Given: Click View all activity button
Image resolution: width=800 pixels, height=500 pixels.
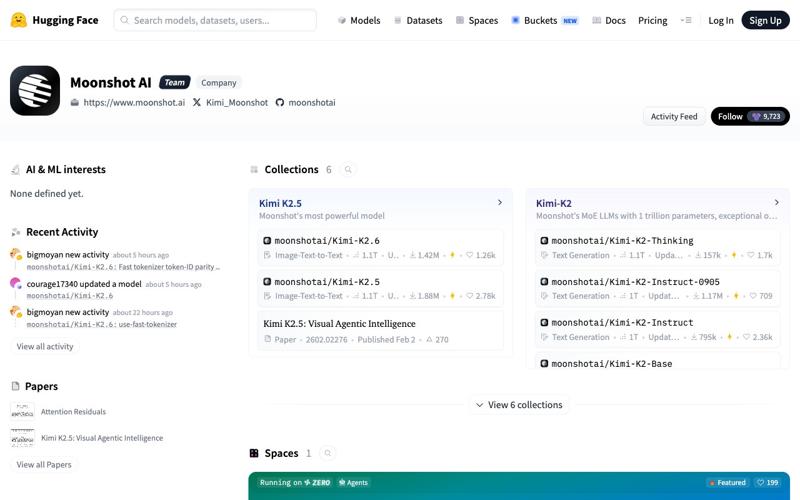Looking at the screenshot, I should (x=45, y=346).
